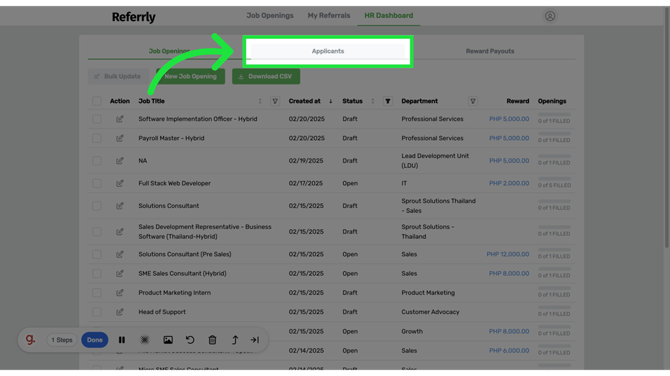670x376 pixels.
Task: Edit the Payroll Master – Hybrid row
Action: click(120, 138)
